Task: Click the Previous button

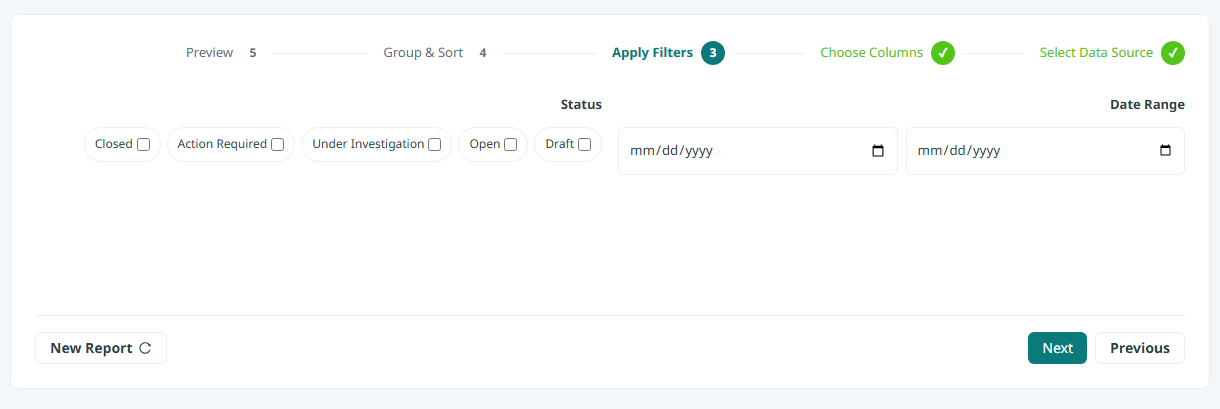Action: tap(1140, 348)
